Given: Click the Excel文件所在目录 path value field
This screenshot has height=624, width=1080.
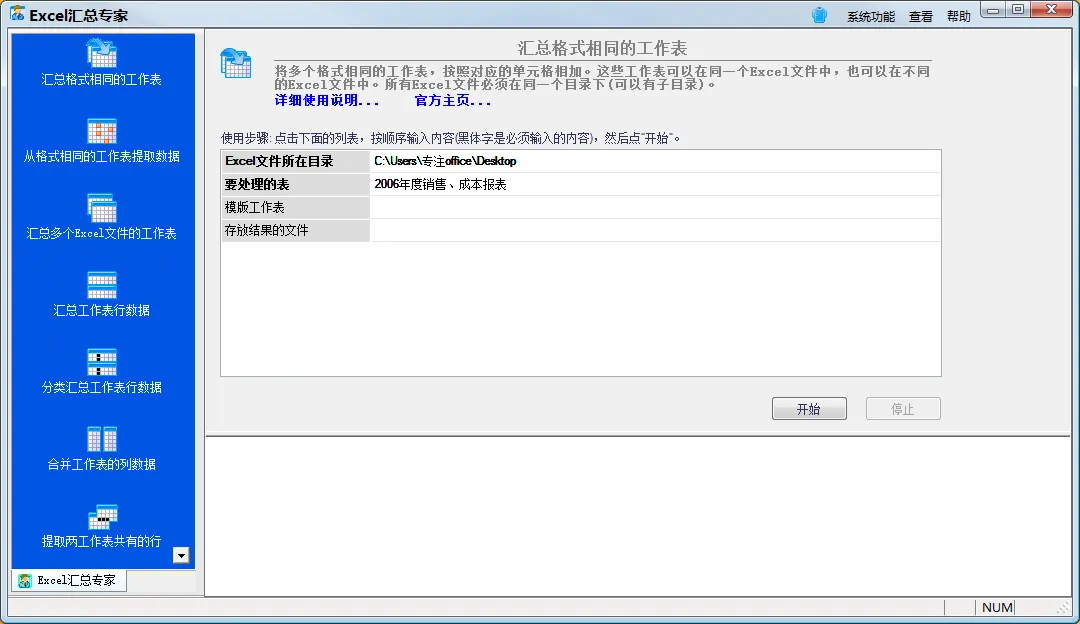Looking at the screenshot, I should pyautogui.click(x=655, y=161).
